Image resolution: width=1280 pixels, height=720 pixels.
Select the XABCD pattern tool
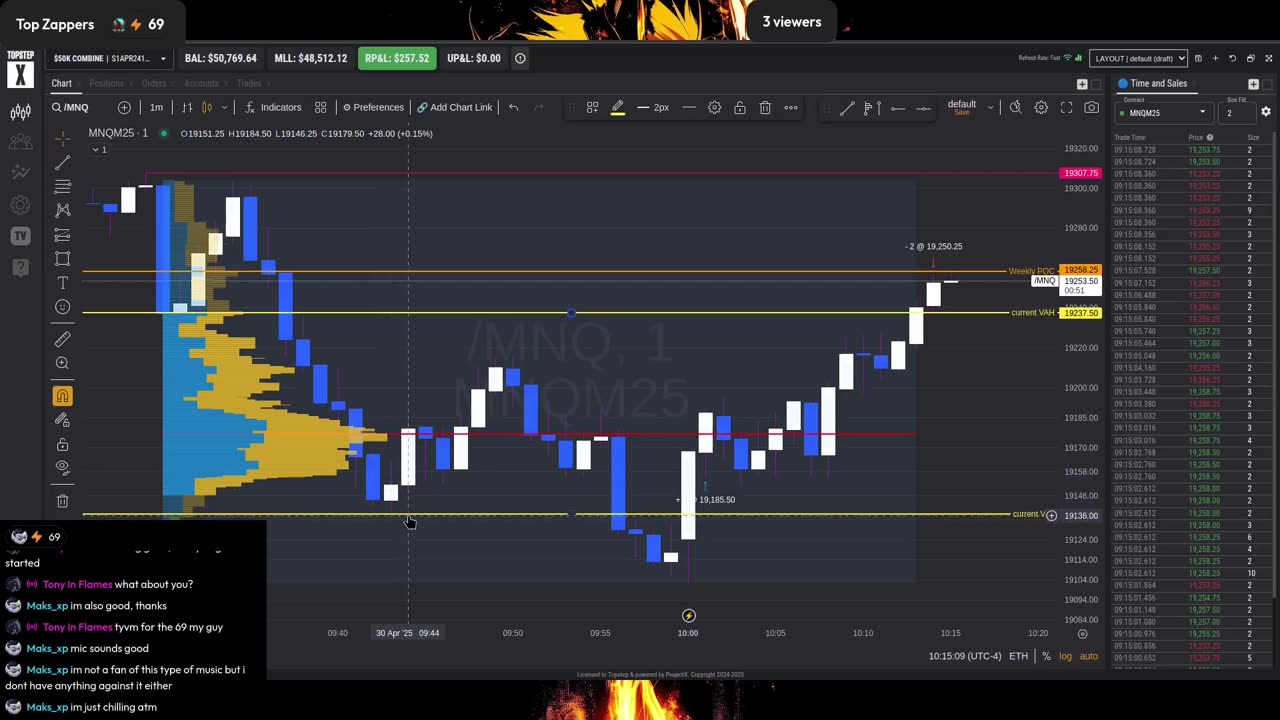[x=62, y=210]
